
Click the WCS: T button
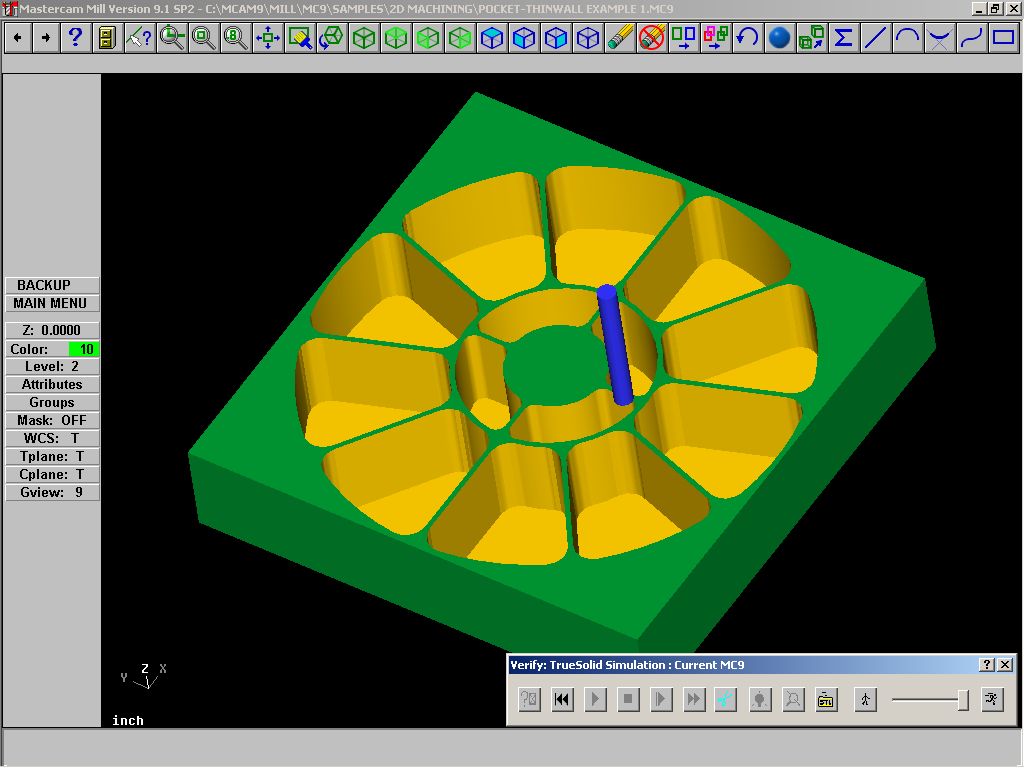(x=52, y=438)
